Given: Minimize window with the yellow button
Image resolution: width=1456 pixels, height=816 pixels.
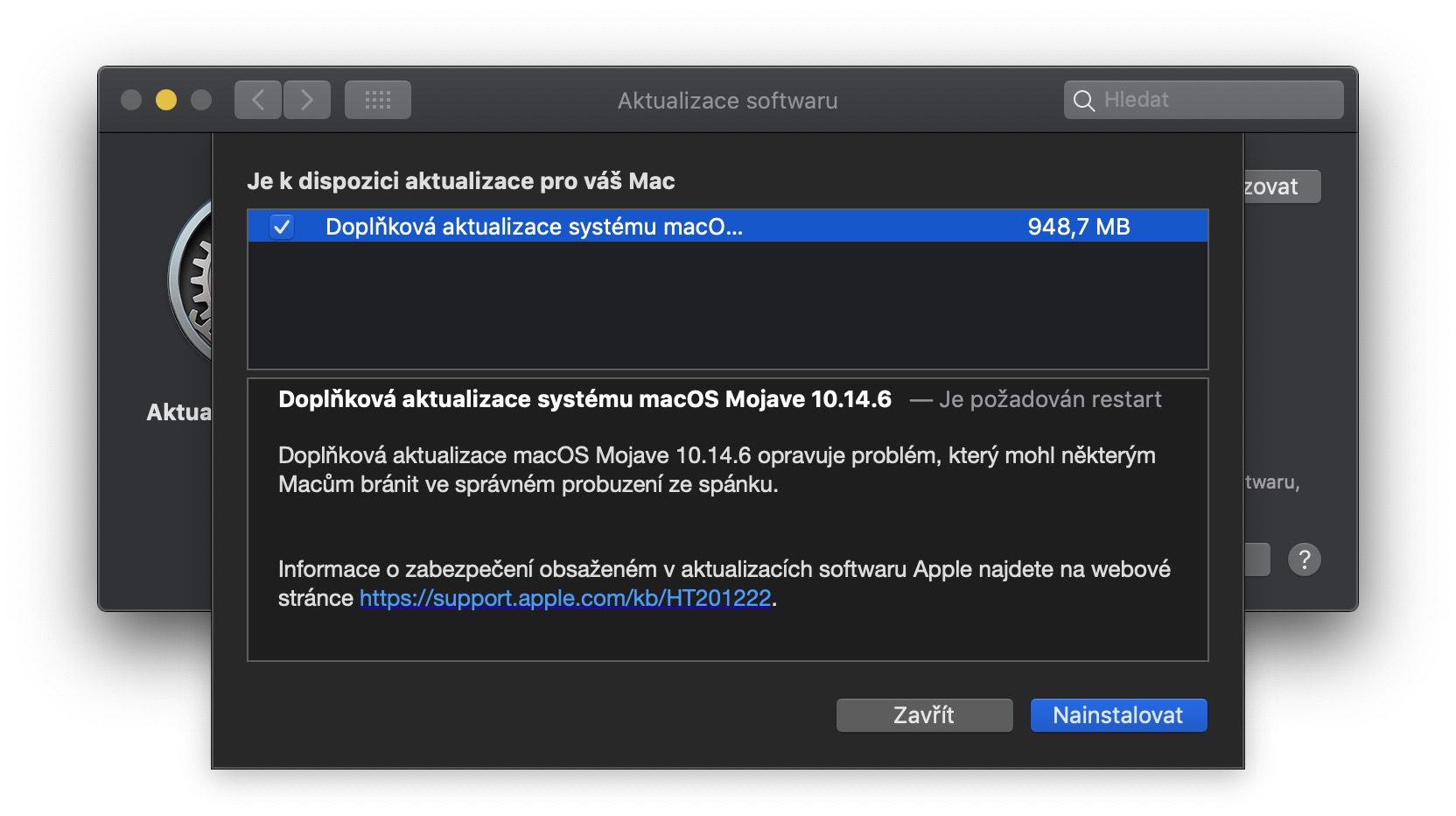Looking at the screenshot, I should point(166,100).
